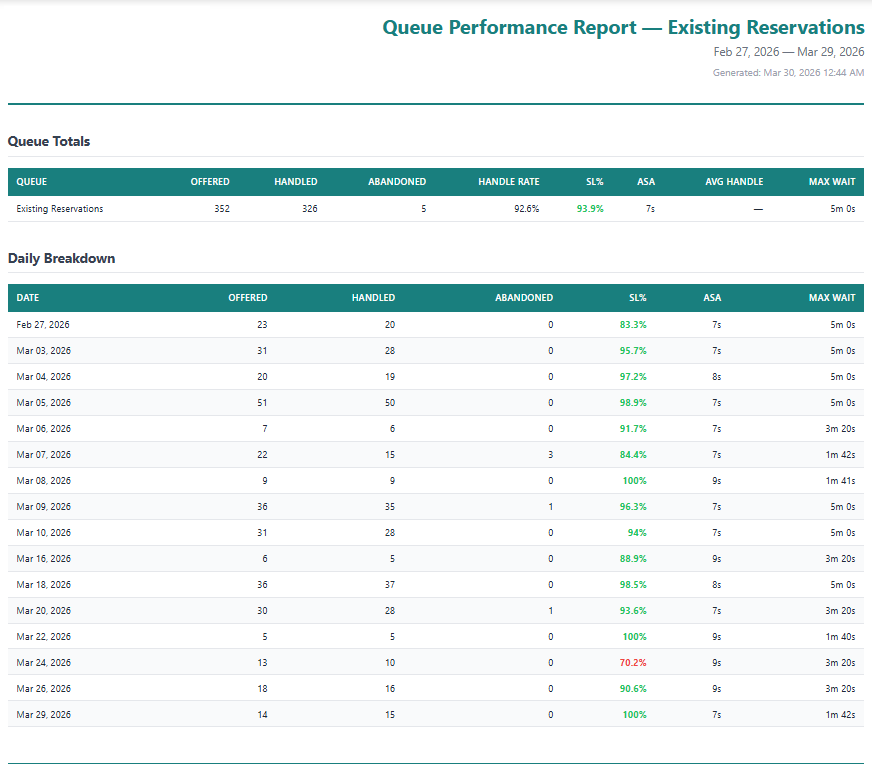Viewport: 872px width, 769px height.
Task: Sort by the OFFERED column header
Action: pos(210,182)
